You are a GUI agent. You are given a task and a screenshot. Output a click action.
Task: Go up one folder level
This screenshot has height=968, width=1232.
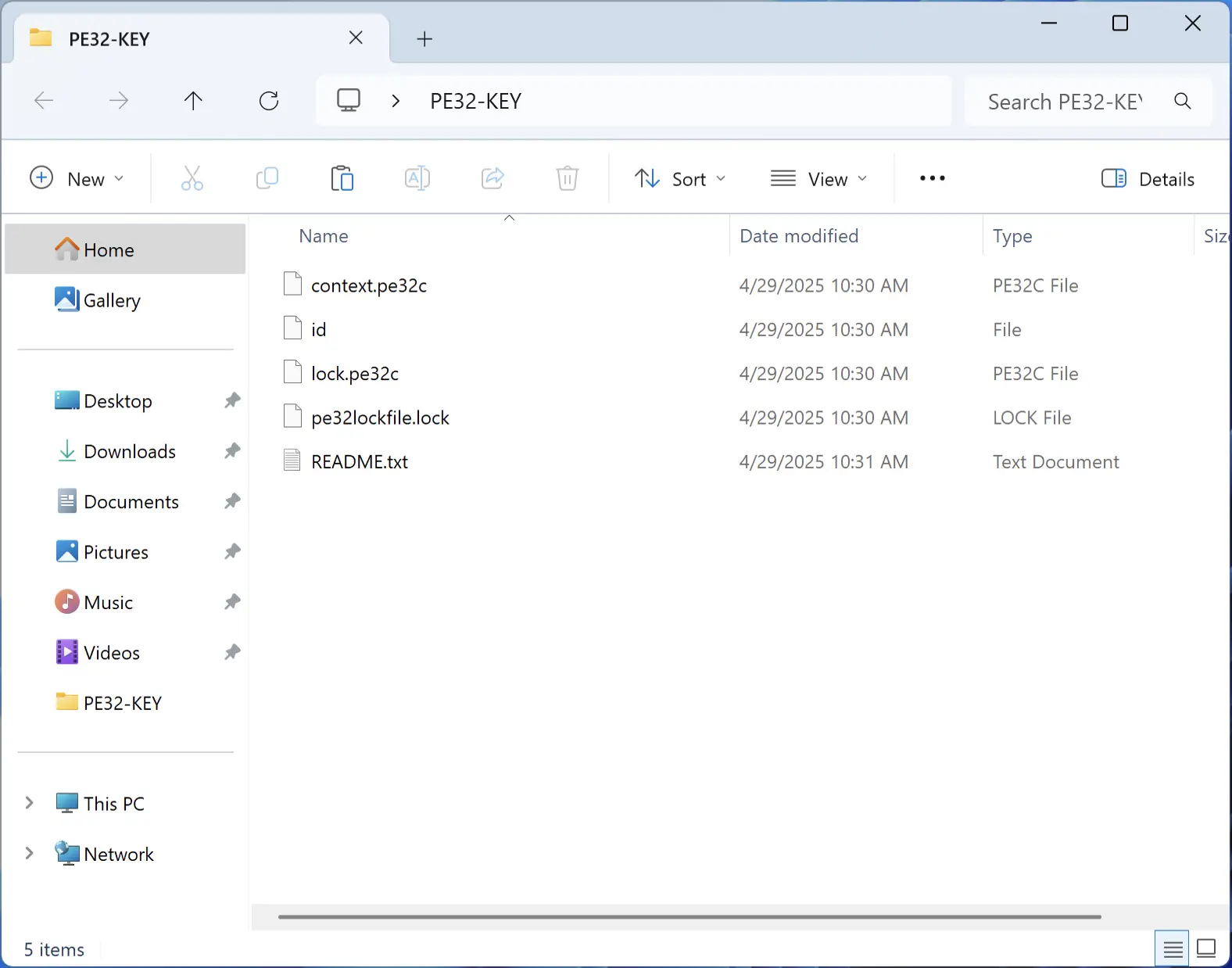tap(193, 100)
